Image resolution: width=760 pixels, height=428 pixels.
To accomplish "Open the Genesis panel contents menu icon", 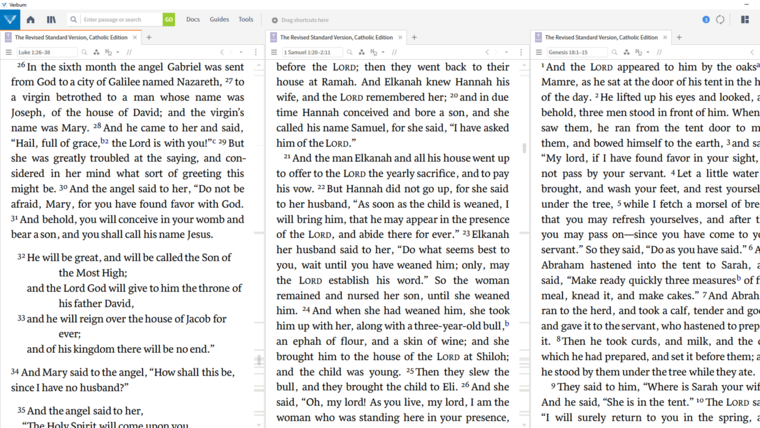I will coord(538,52).
